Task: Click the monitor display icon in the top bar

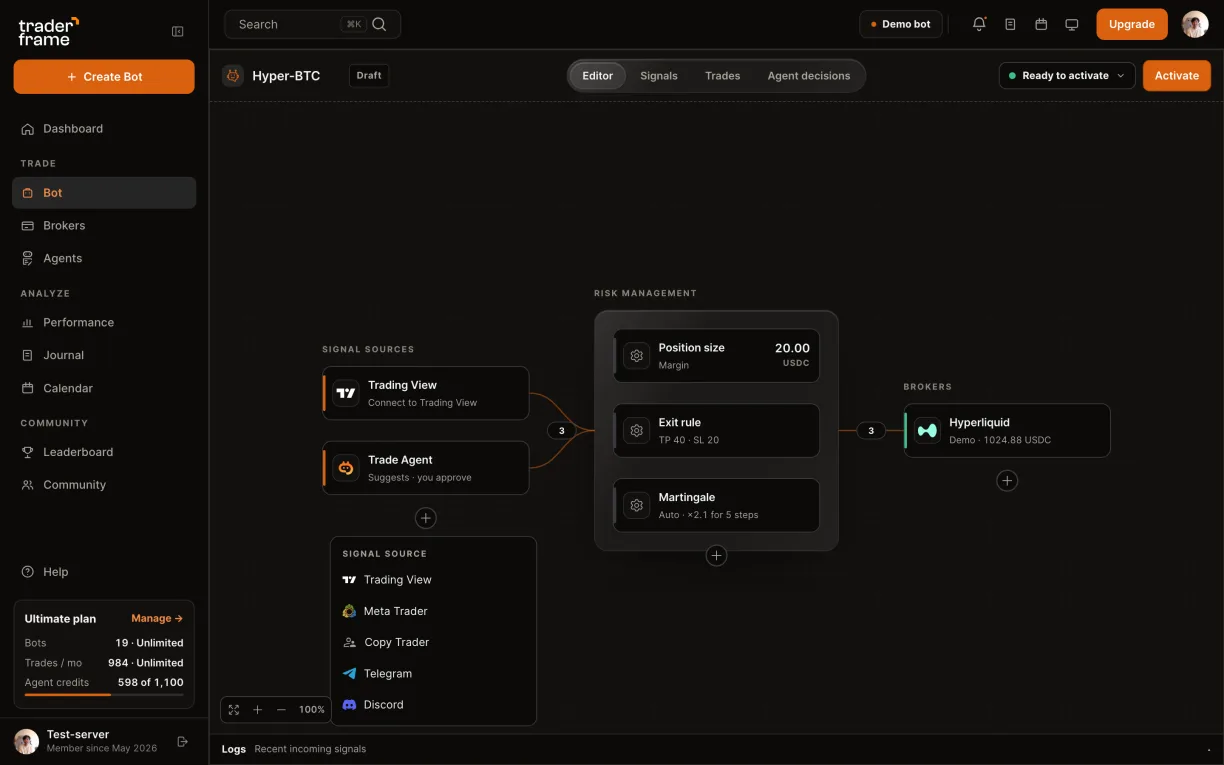Action: (x=1072, y=24)
